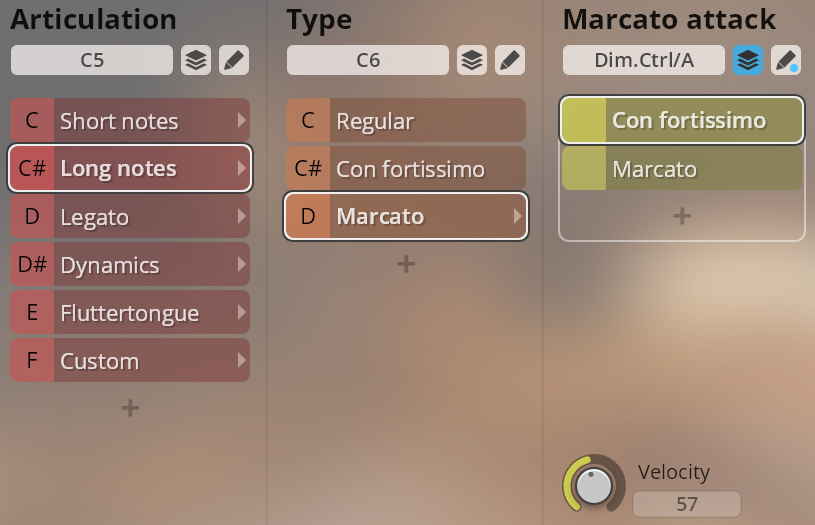Click the Velocity value field showing 57
This screenshot has width=815, height=525.
[687, 504]
